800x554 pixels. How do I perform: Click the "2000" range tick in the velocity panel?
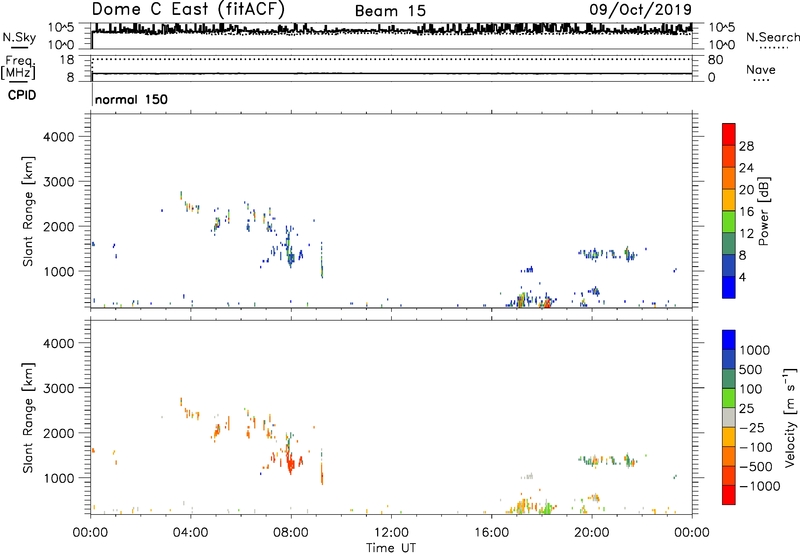pyautogui.click(x=59, y=433)
